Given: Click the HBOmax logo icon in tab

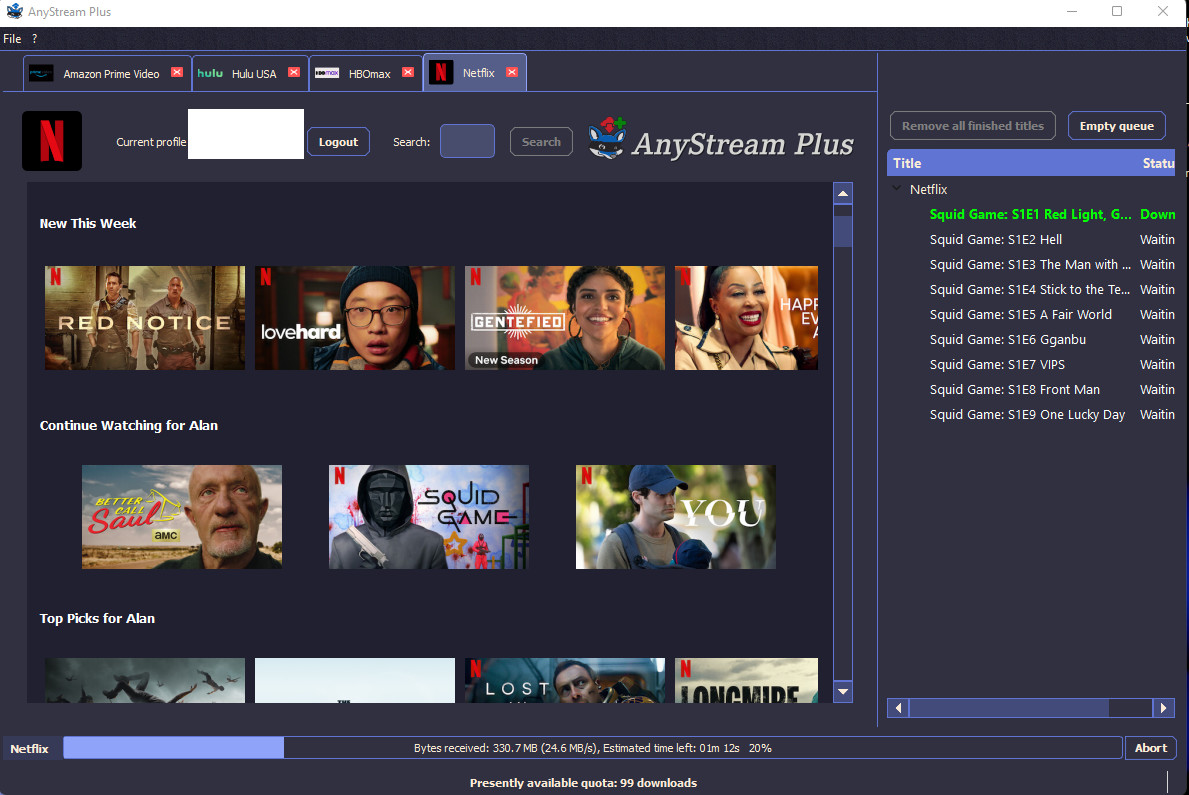Looking at the screenshot, I should pyautogui.click(x=327, y=74).
